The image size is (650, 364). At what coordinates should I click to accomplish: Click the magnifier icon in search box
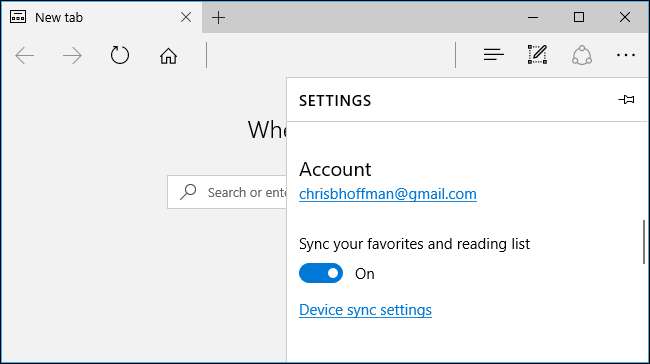188,192
